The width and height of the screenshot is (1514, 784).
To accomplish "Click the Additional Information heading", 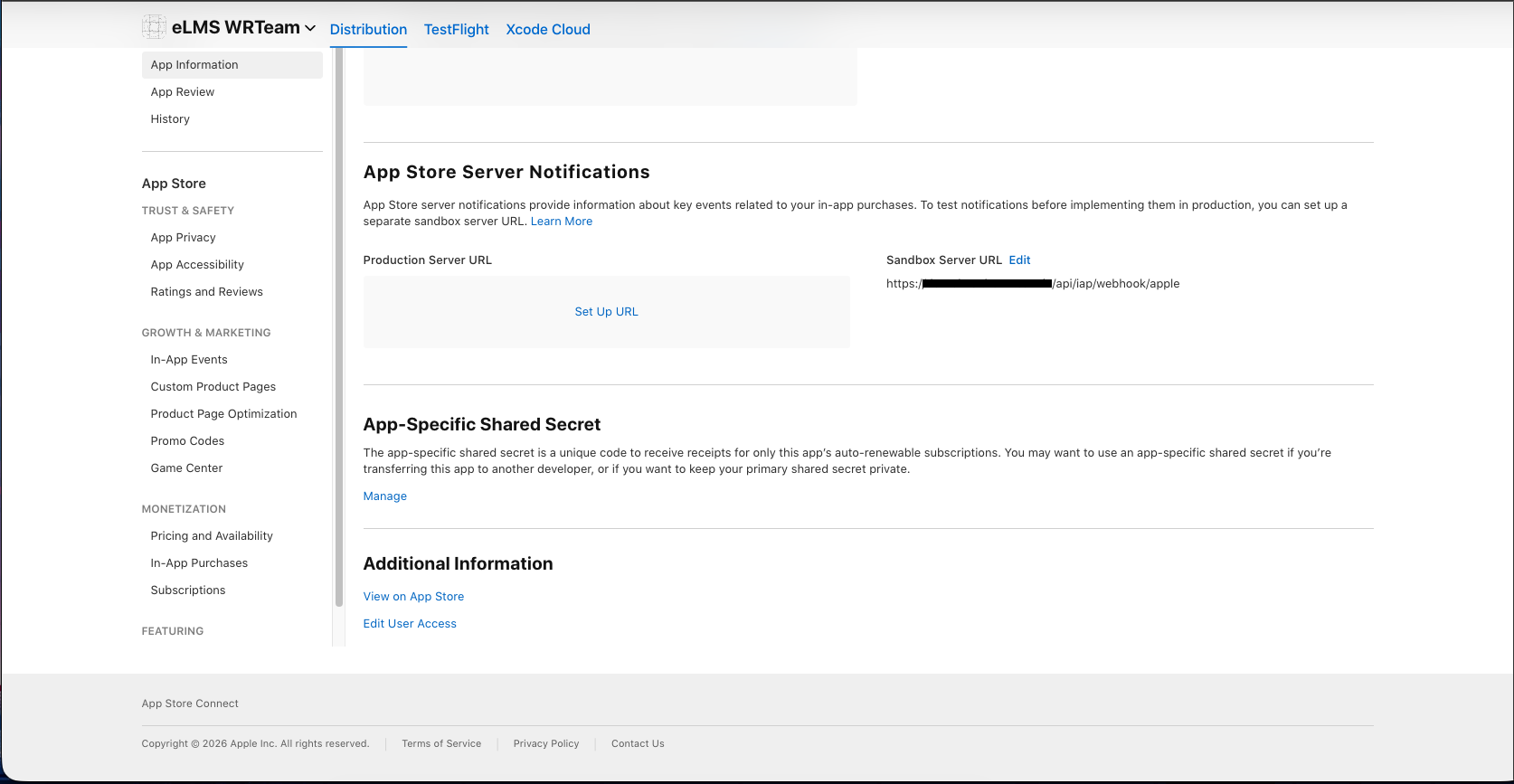I will click(x=458, y=563).
